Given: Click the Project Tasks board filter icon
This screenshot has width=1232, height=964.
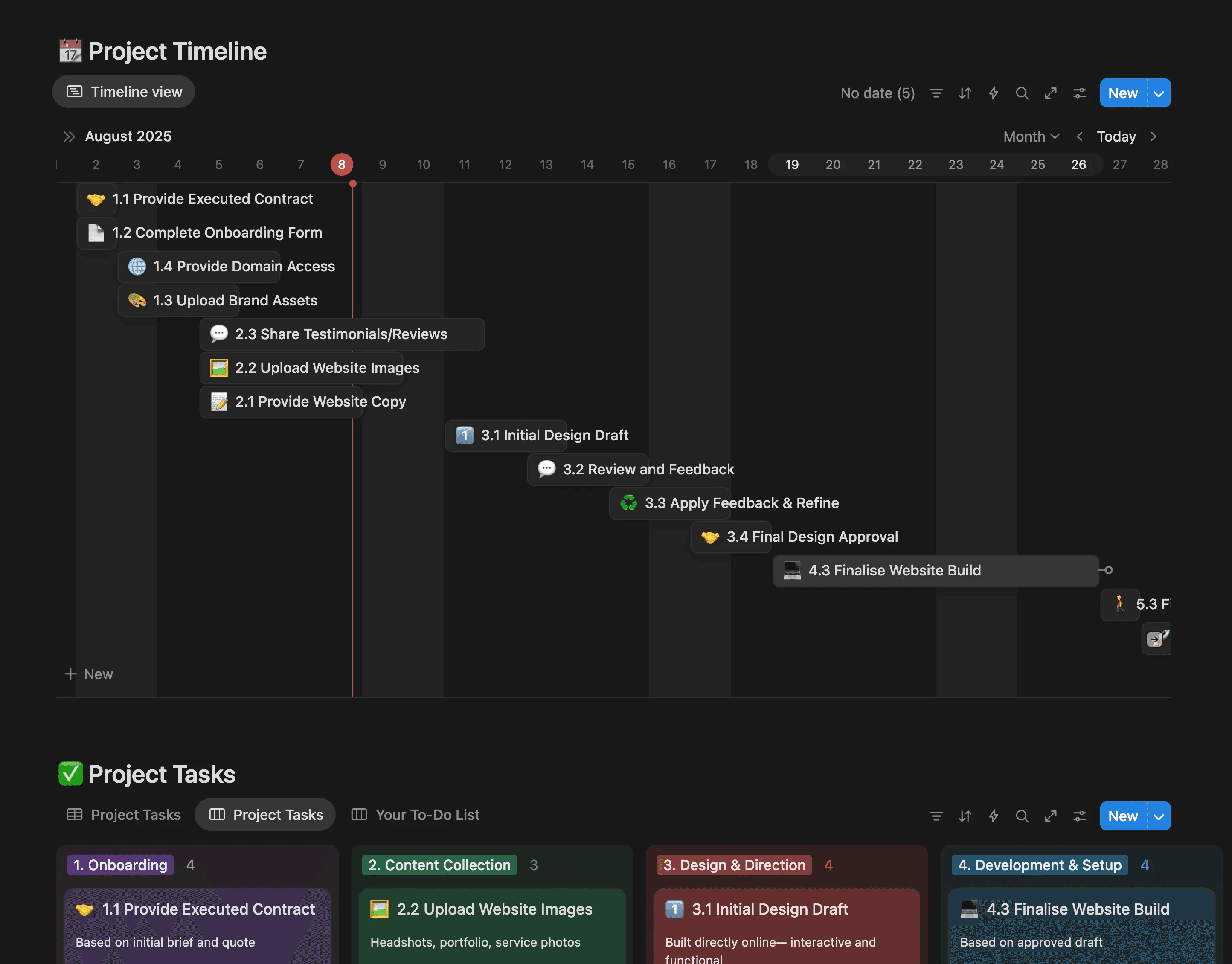Looking at the screenshot, I should (936, 816).
